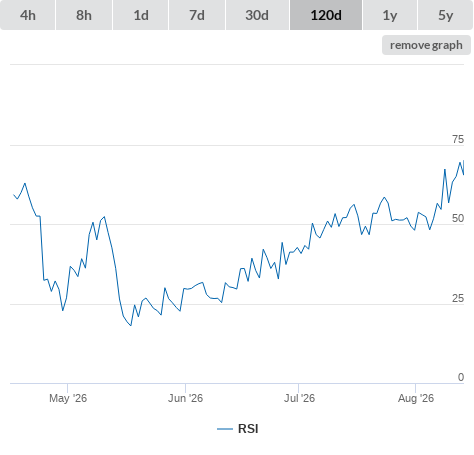Click the Aug '26 axis label
The image size is (474, 455).
click(416, 398)
